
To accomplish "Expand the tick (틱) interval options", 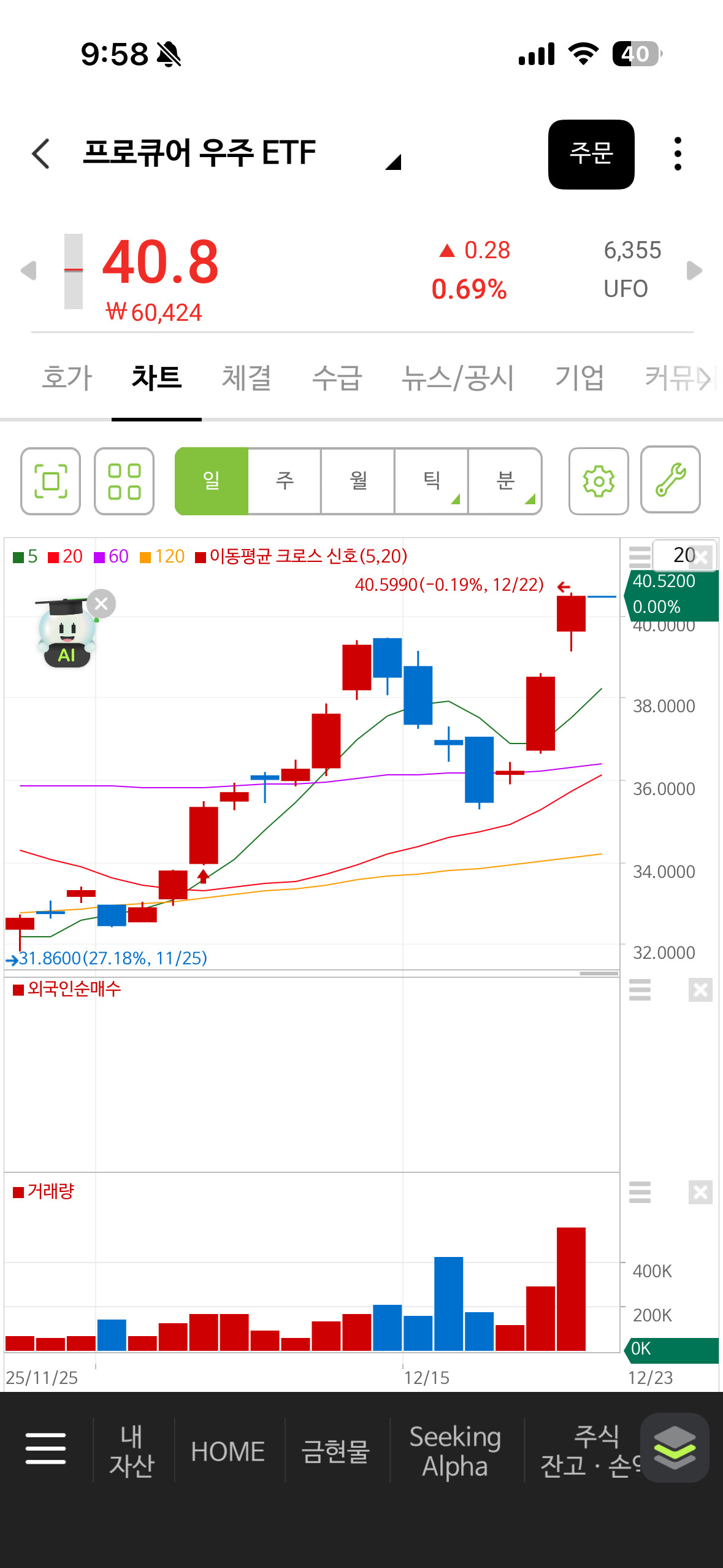I will tap(432, 481).
